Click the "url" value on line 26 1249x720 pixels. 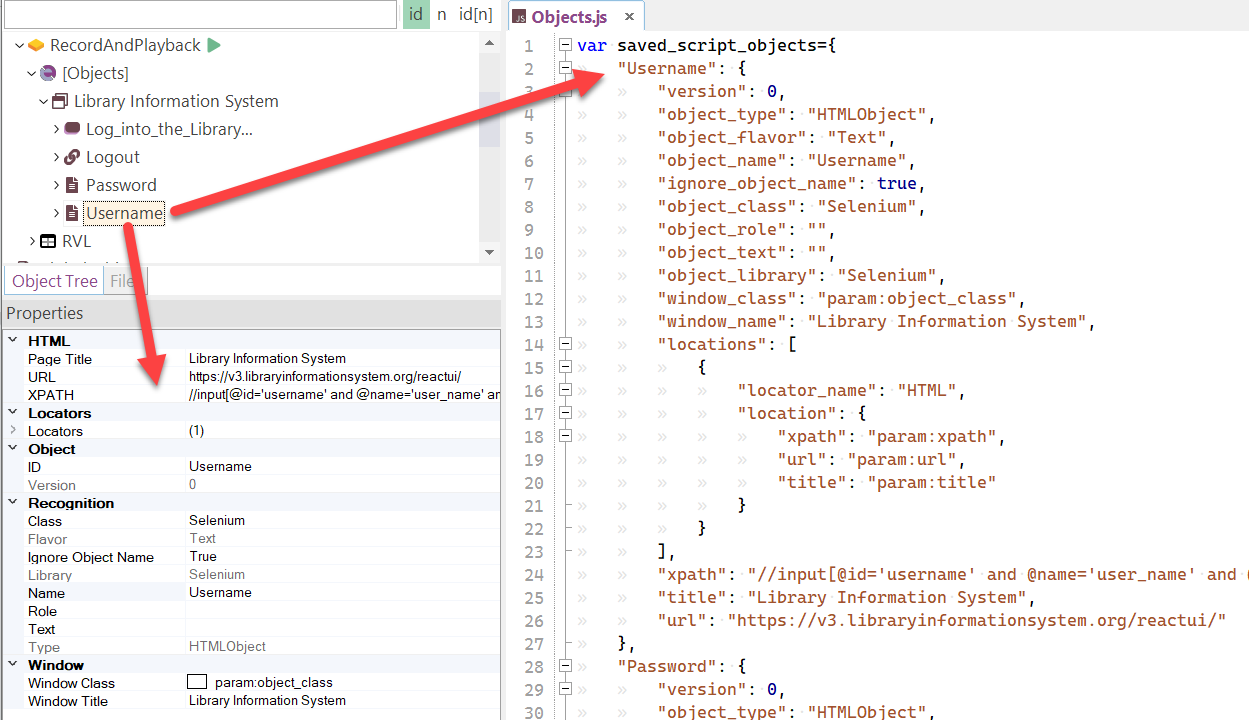coord(976,620)
